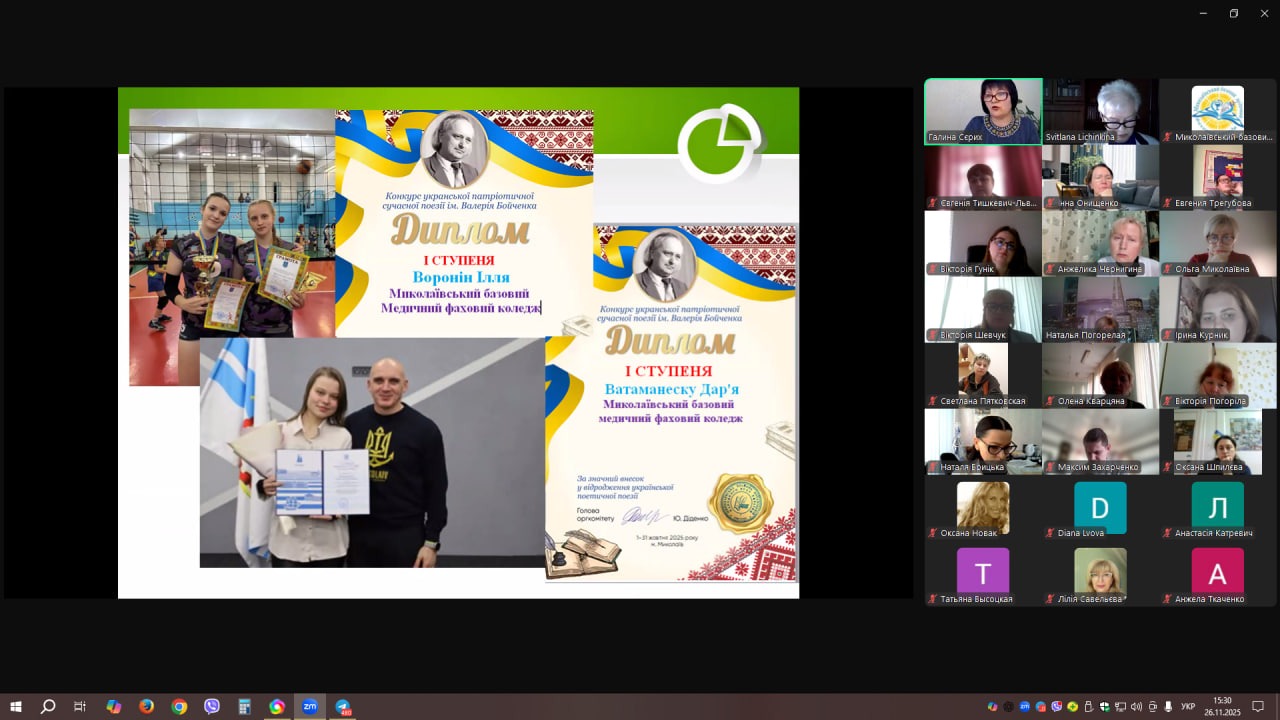Click Diana Lvova's avatar tile

(x=1100, y=508)
